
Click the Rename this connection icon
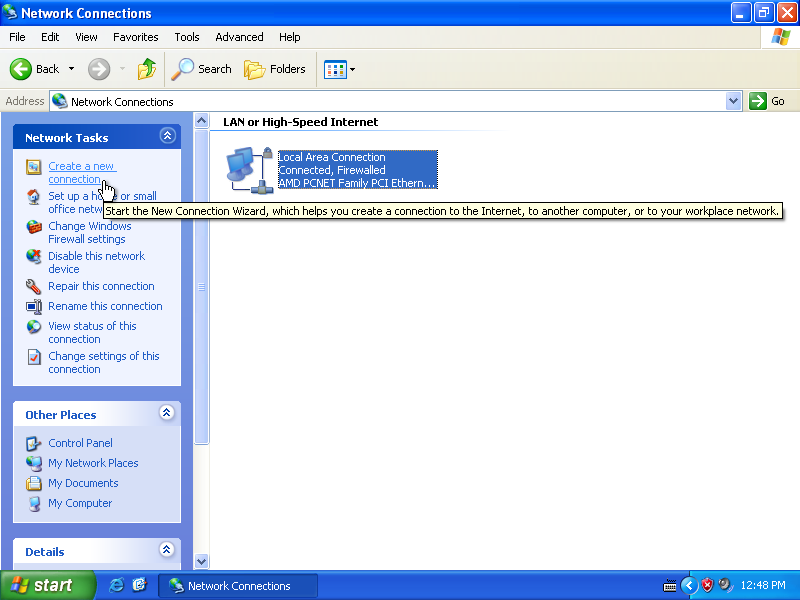point(34,306)
